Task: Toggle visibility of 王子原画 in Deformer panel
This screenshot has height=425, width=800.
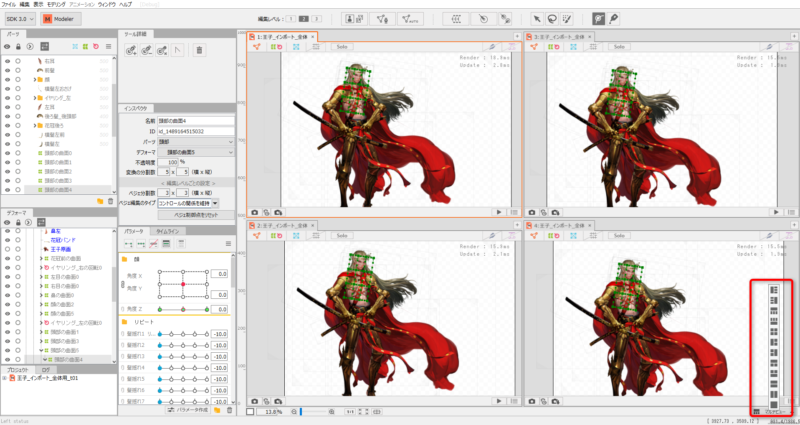Action: pyautogui.click(x=7, y=249)
